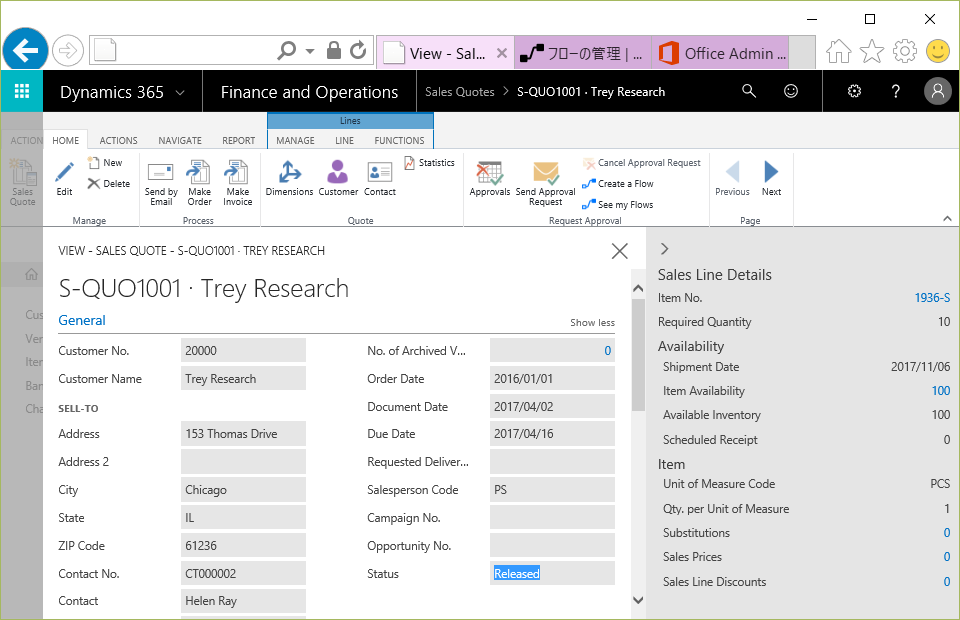Open the feedback smiley in the black header
This screenshot has width=960, height=620.
(791, 91)
